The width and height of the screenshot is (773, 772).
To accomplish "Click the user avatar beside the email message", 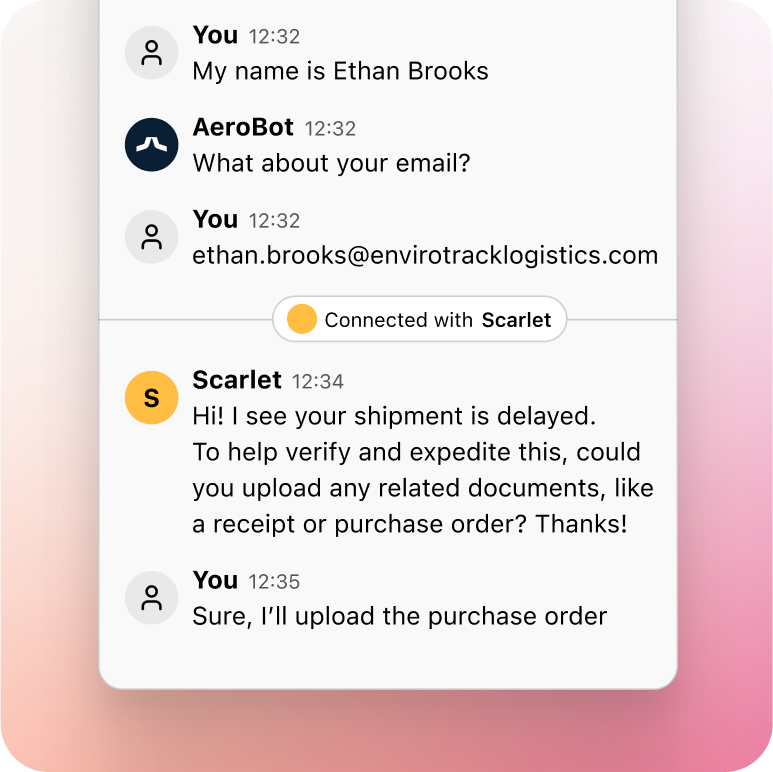I will [x=151, y=237].
